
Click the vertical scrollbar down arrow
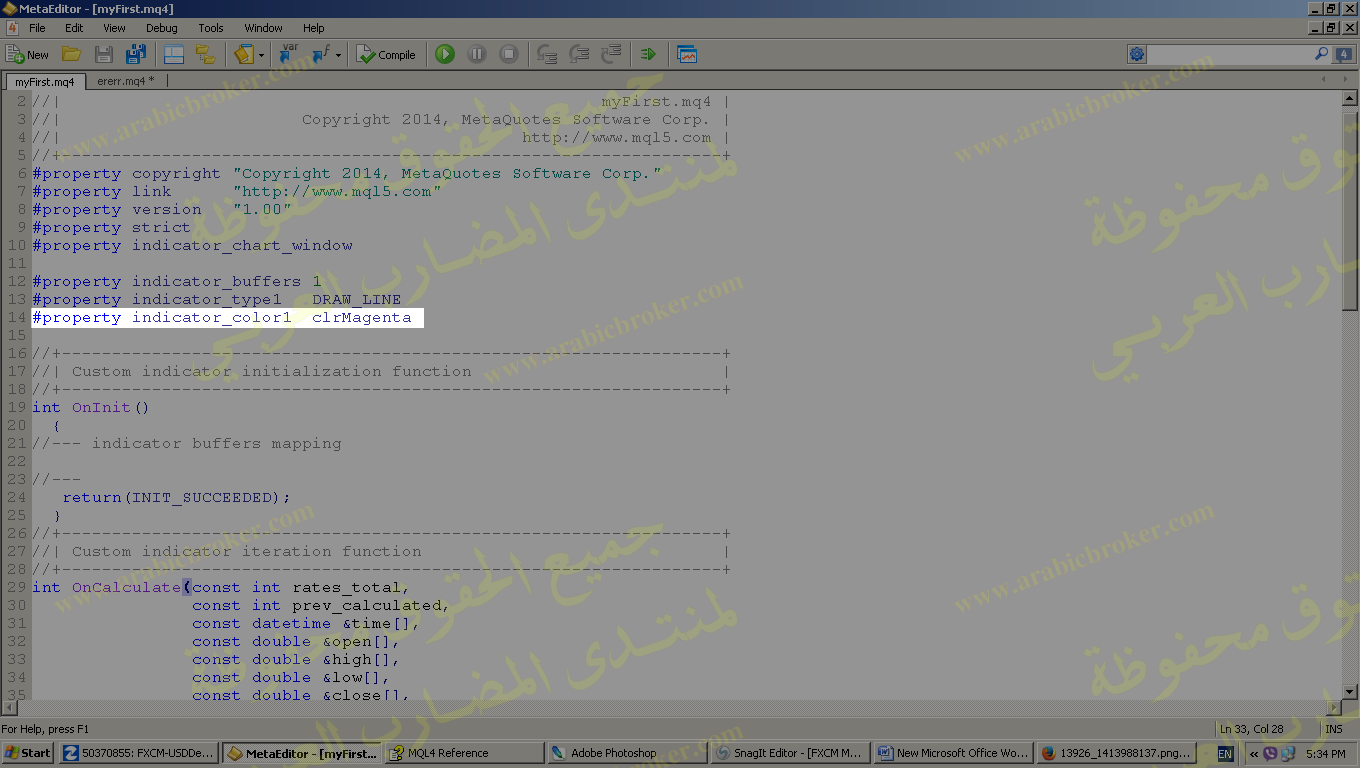point(1350,691)
